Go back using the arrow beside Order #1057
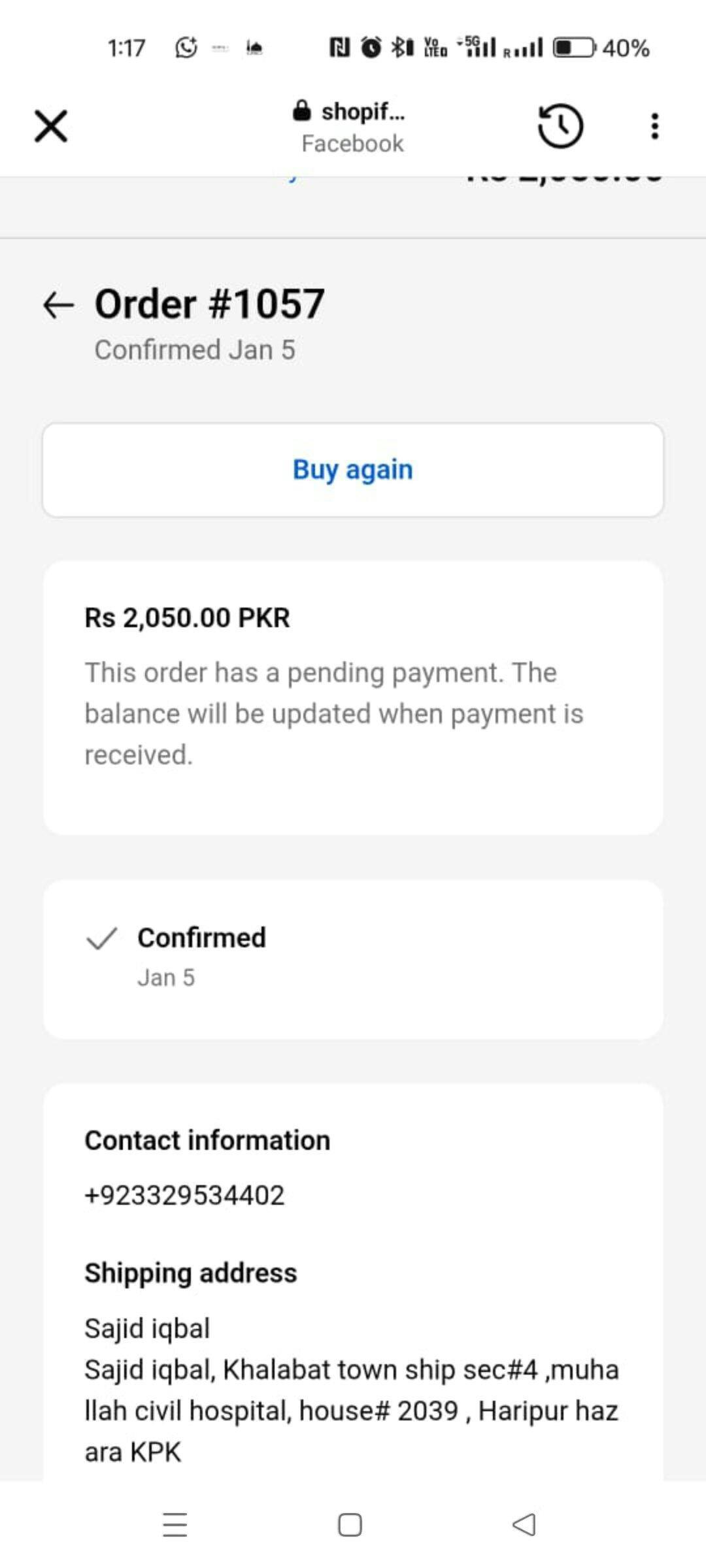The height and width of the screenshot is (1568, 706). pos(58,305)
